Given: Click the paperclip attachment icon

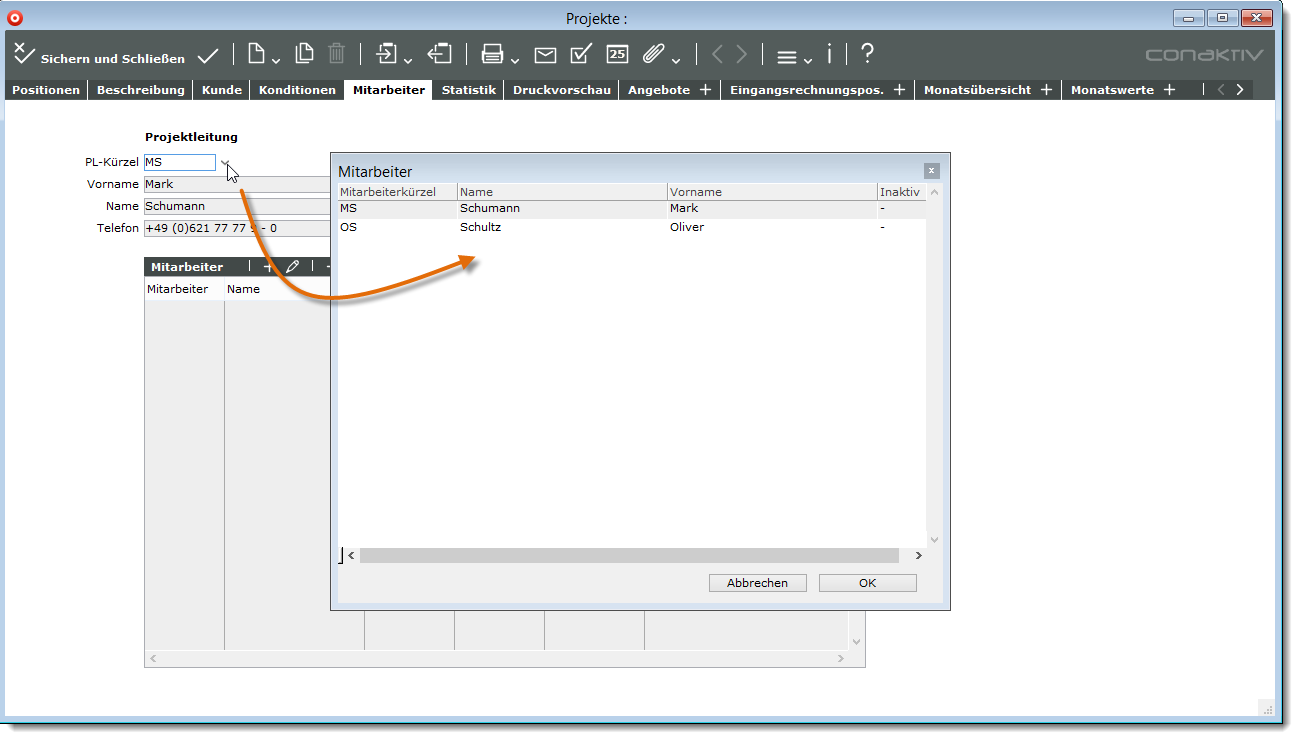Looking at the screenshot, I should [654, 55].
